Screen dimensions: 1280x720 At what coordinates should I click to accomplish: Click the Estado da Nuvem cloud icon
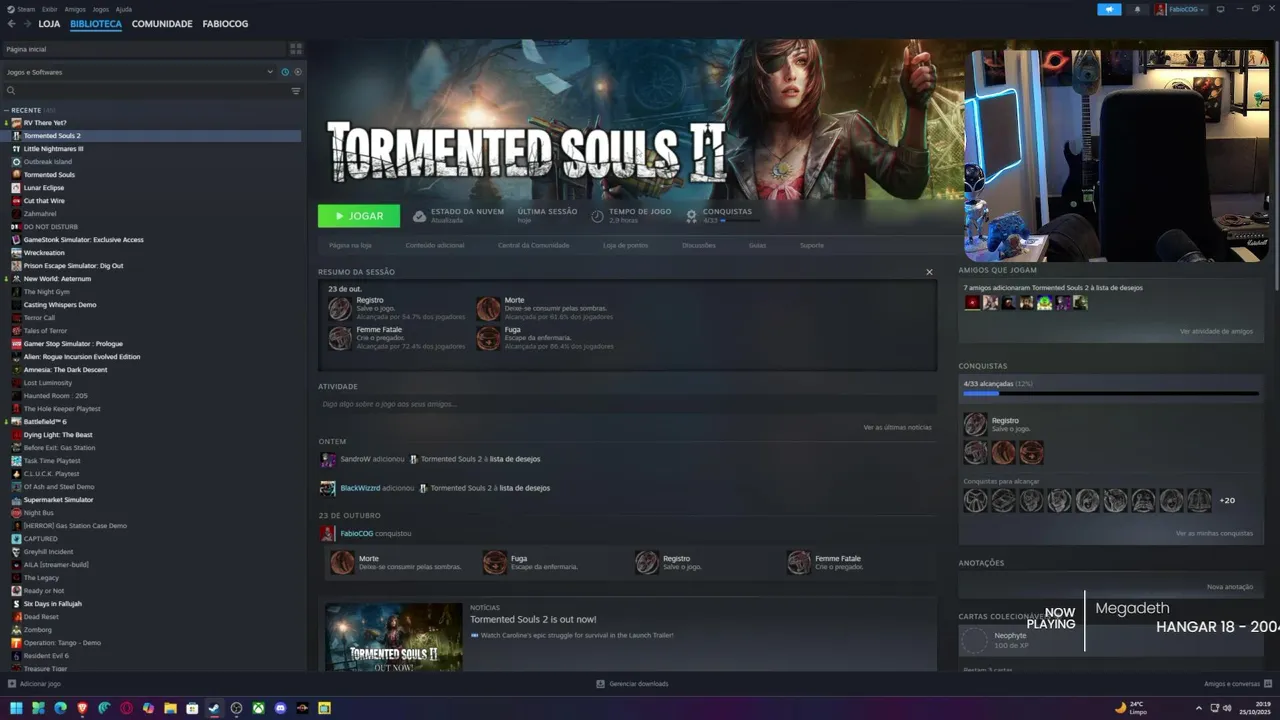[419, 216]
